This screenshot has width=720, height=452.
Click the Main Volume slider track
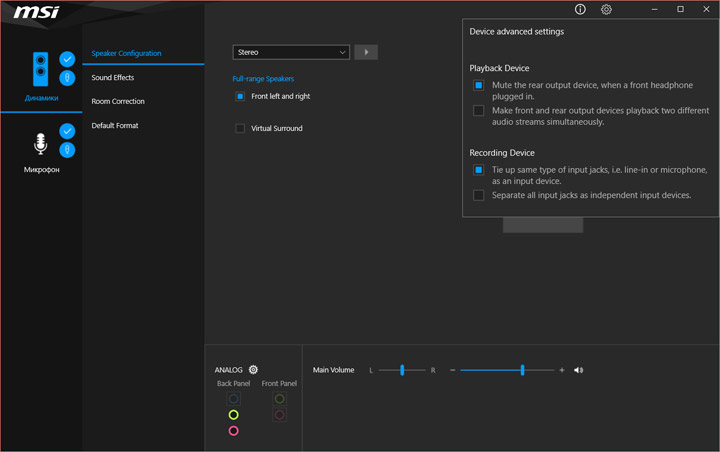click(507, 370)
